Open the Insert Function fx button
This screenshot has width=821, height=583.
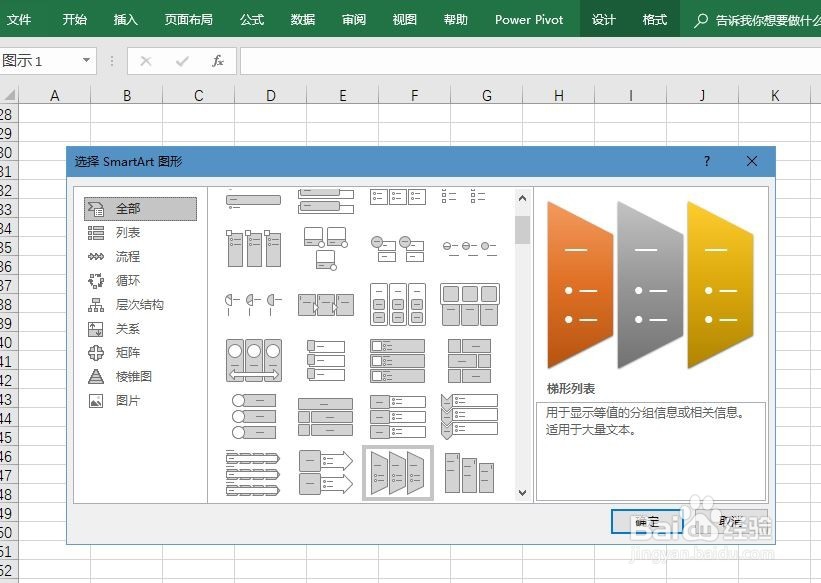[218, 61]
